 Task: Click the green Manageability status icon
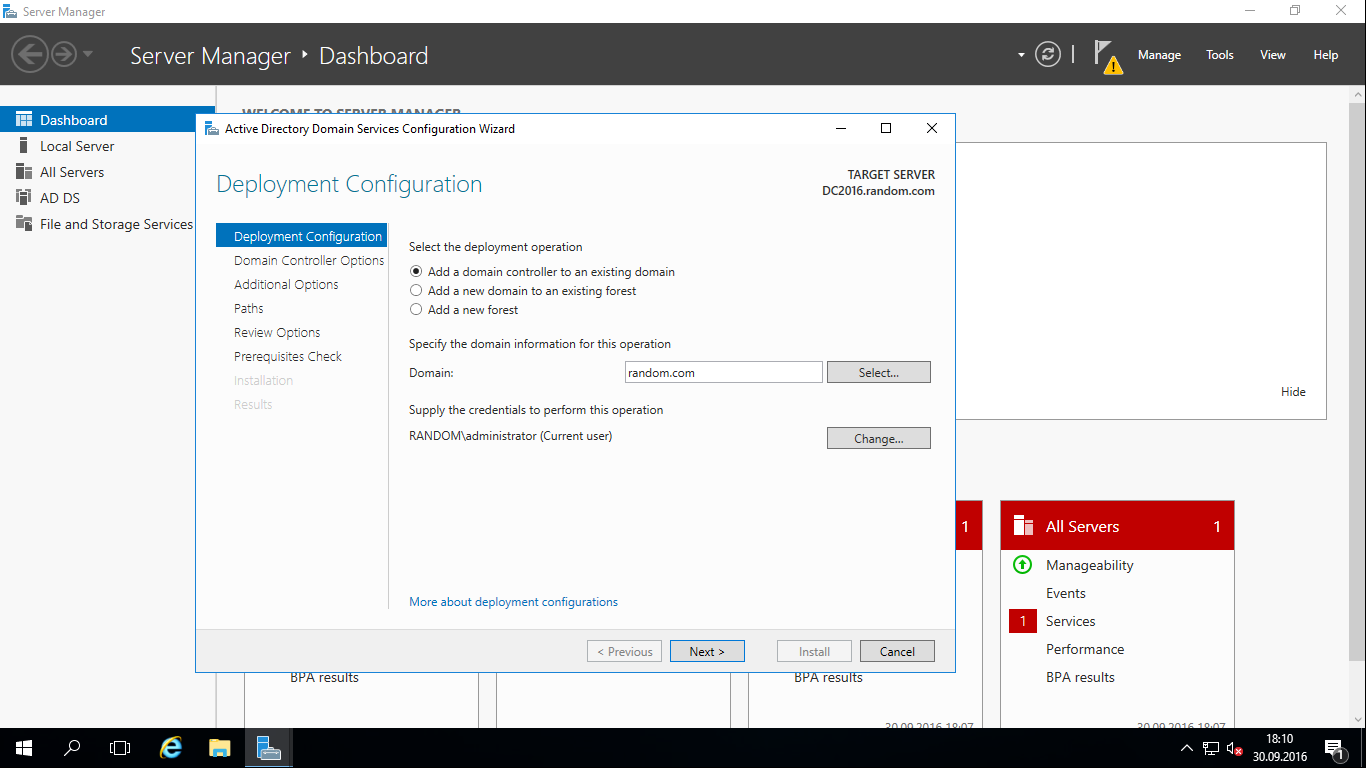(x=1022, y=565)
